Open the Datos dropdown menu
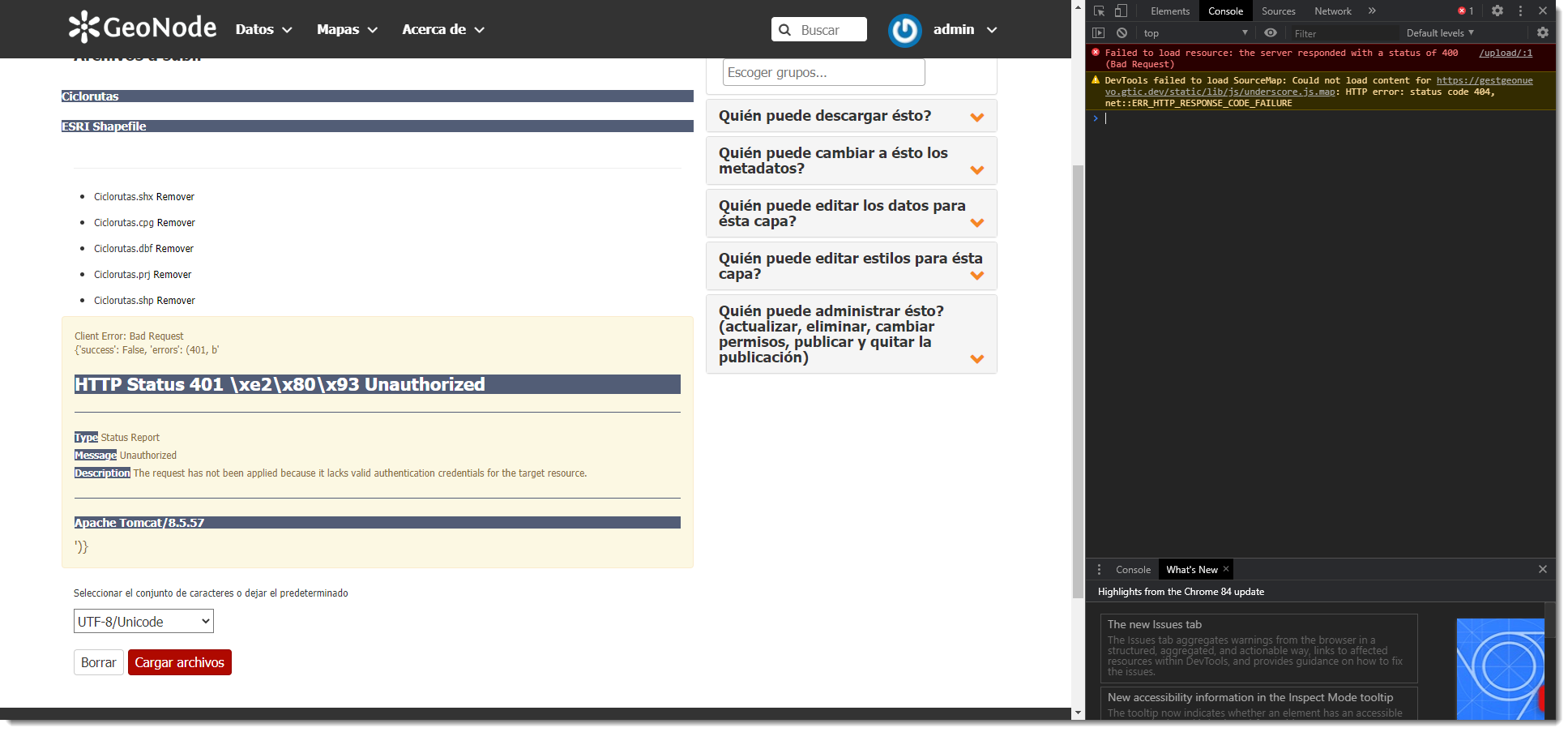1568x732 pixels. coord(263,29)
